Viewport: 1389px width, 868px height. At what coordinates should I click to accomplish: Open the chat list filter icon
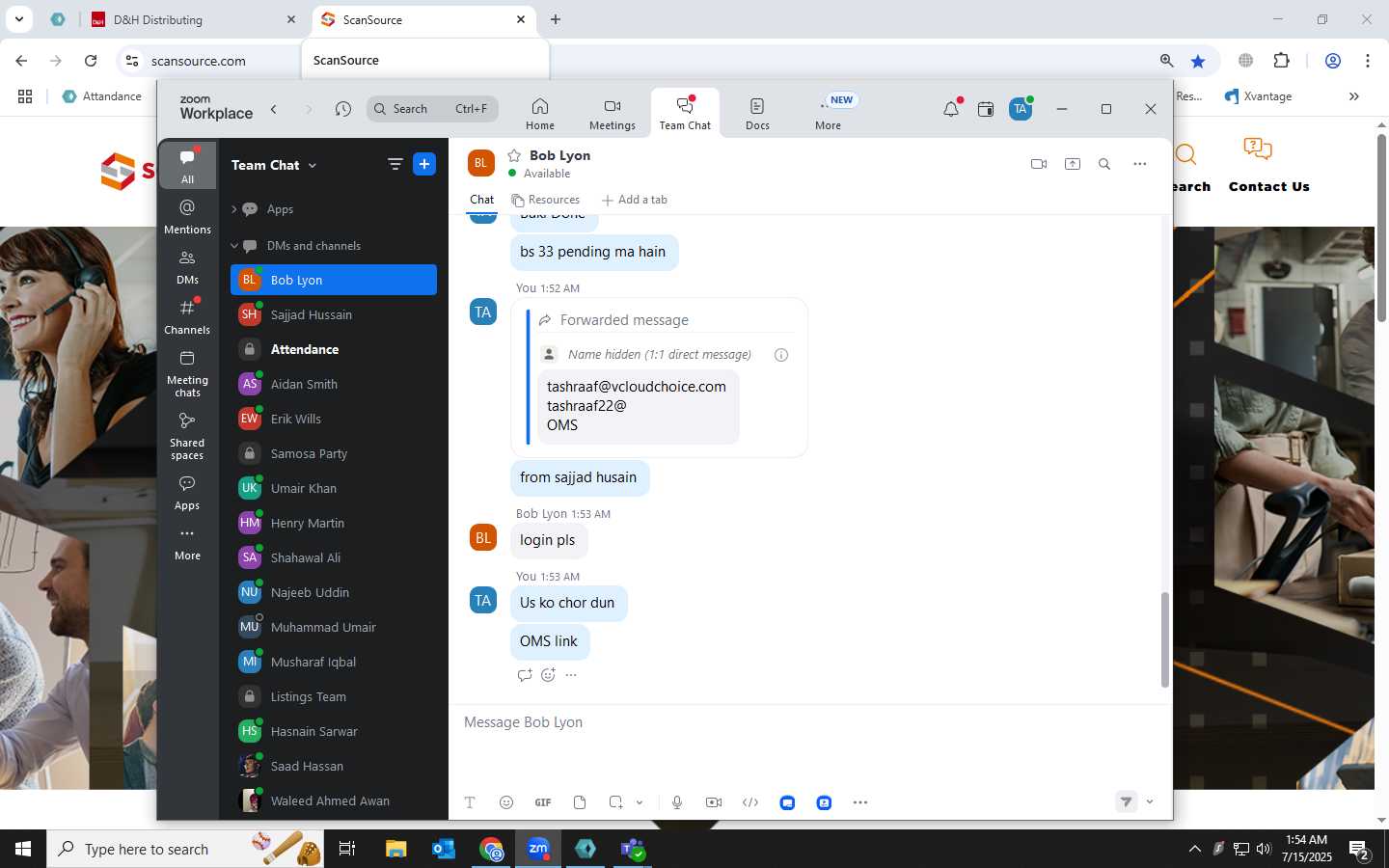[x=395, y=164]
